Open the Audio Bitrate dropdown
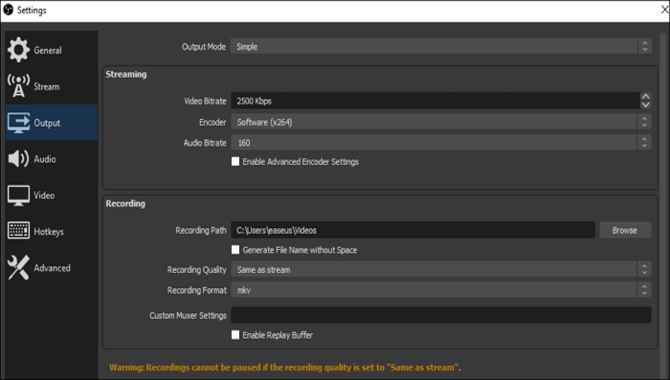Viewport: 670px width, 380px height. click(441, 142)
